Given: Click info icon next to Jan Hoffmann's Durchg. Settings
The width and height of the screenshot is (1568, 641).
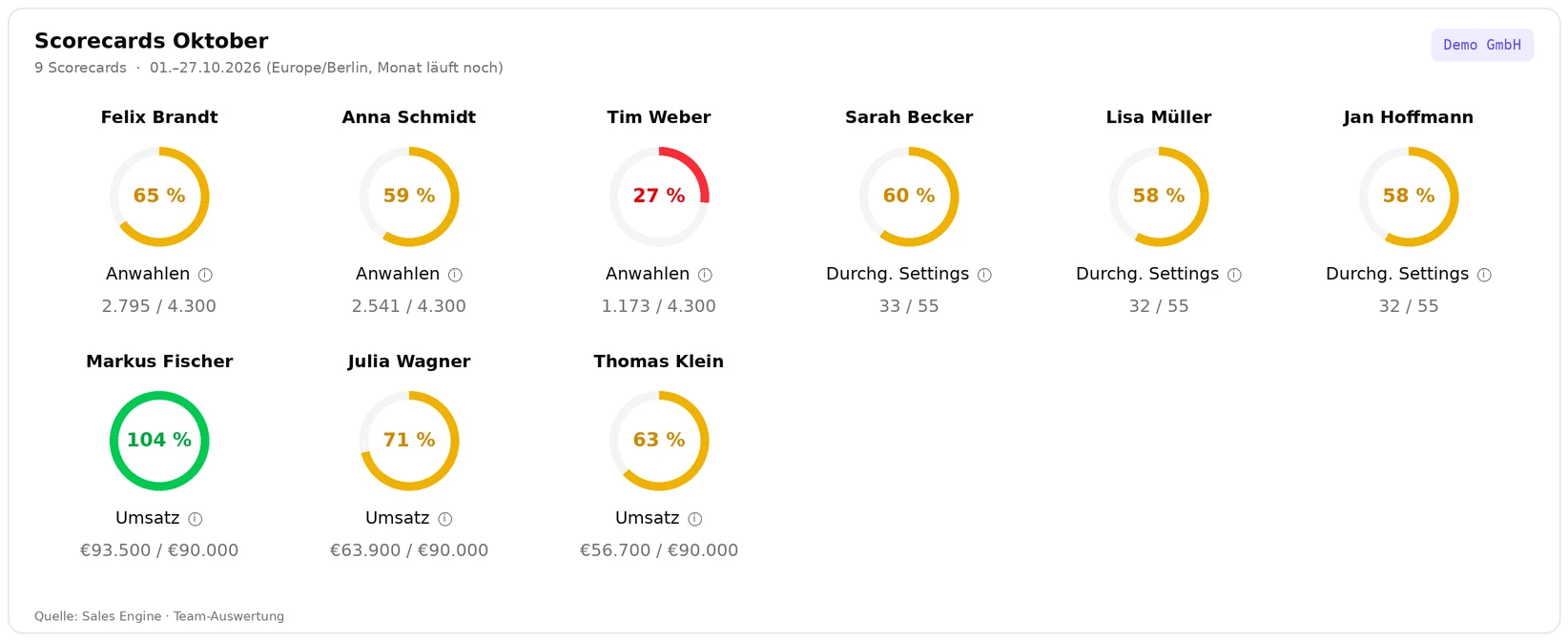Looking at the screenshot, I should click(1484, 275).
